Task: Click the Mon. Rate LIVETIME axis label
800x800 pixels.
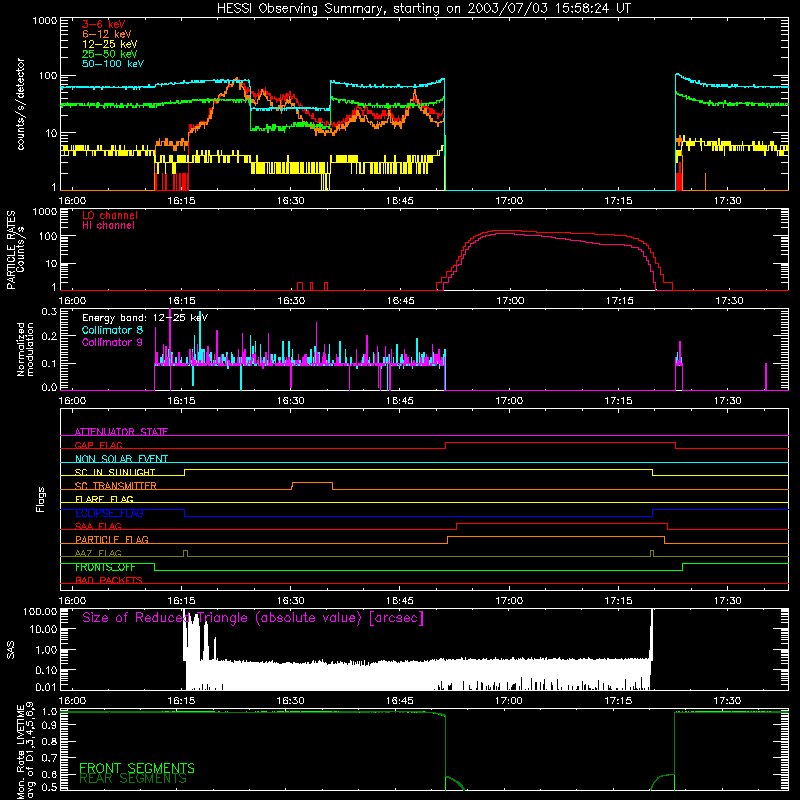Action: click(25, 751)
